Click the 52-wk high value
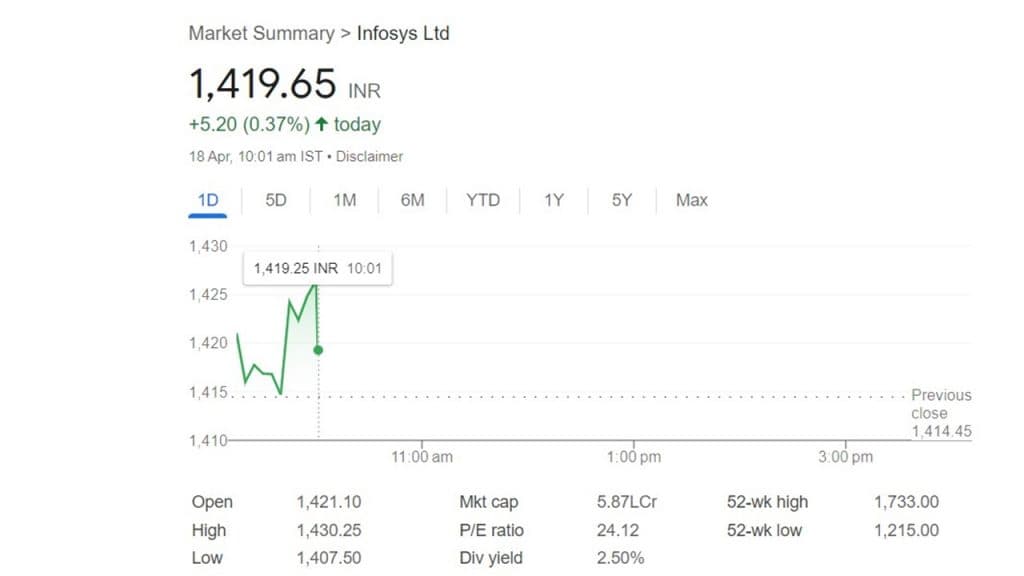This screenshot has width=1024, height=576. pyautogui.click(x=906, y=502)
